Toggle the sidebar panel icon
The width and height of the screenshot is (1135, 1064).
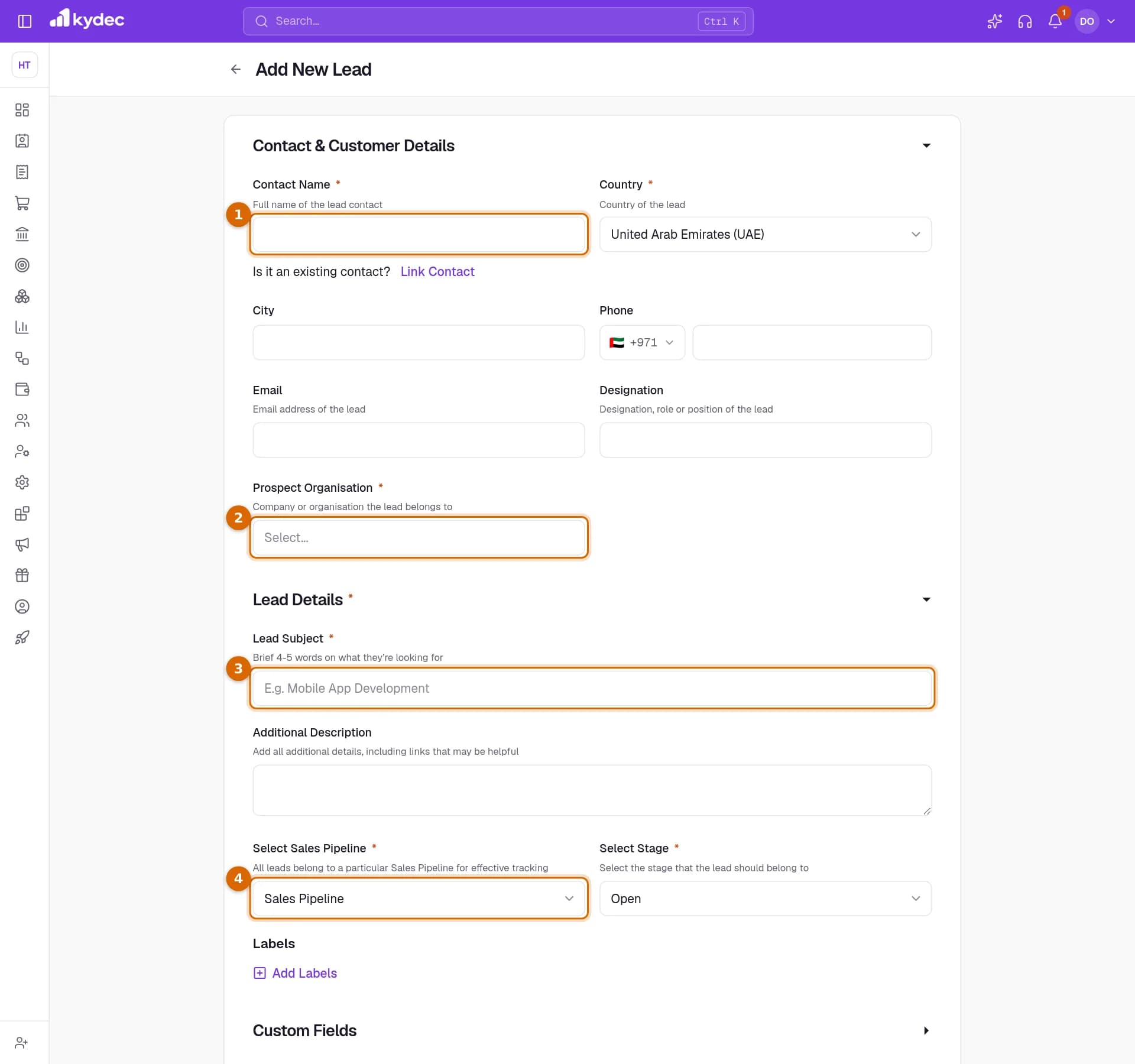[x=24, y=21]
